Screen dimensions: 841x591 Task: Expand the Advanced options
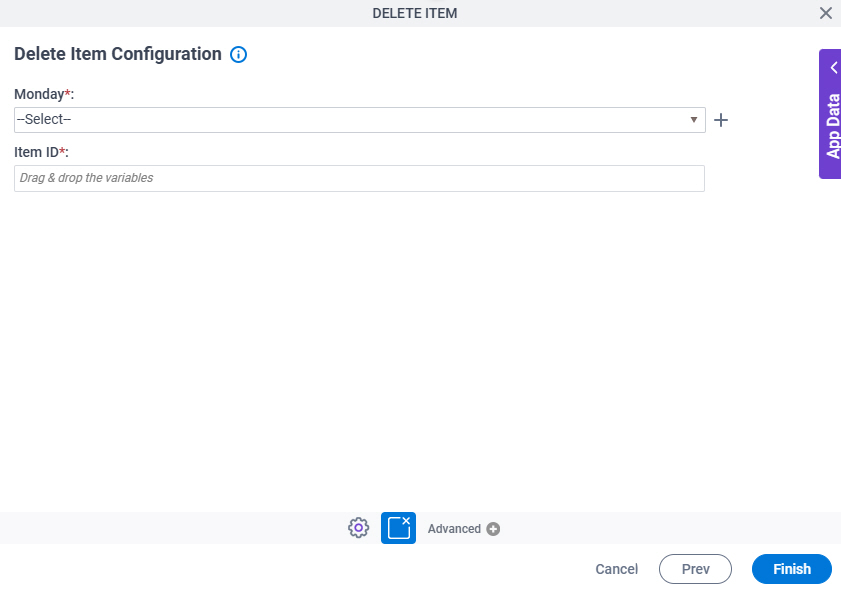pyautogui.click(x=463, y=529)
